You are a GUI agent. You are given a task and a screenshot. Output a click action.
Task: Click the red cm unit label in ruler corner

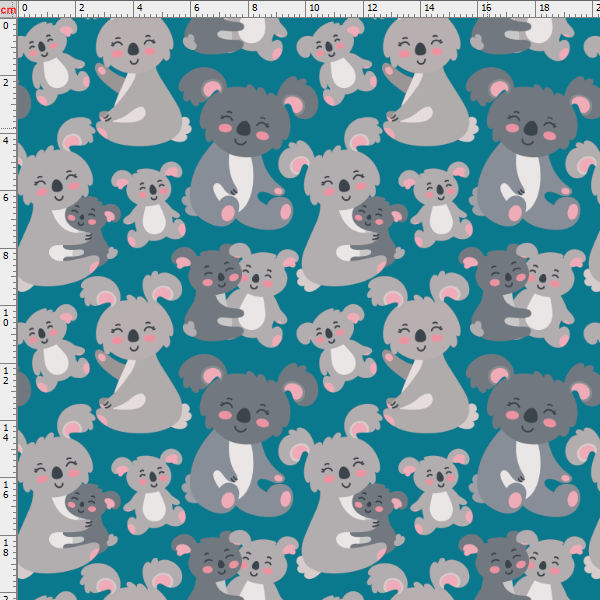point(8,10)
